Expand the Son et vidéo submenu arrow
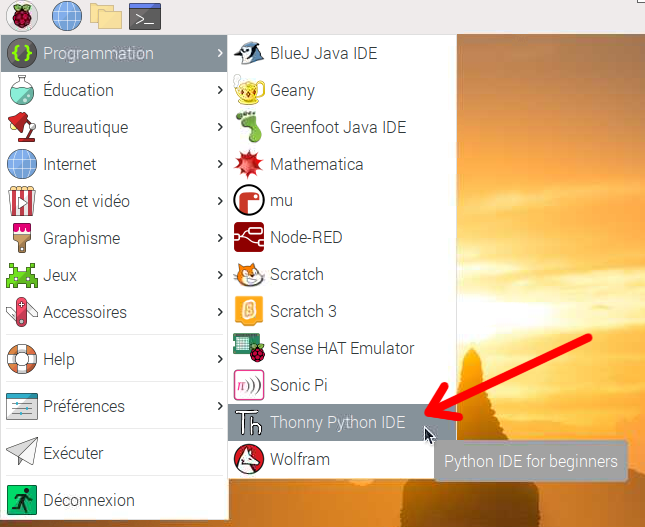 click(220, 201)
